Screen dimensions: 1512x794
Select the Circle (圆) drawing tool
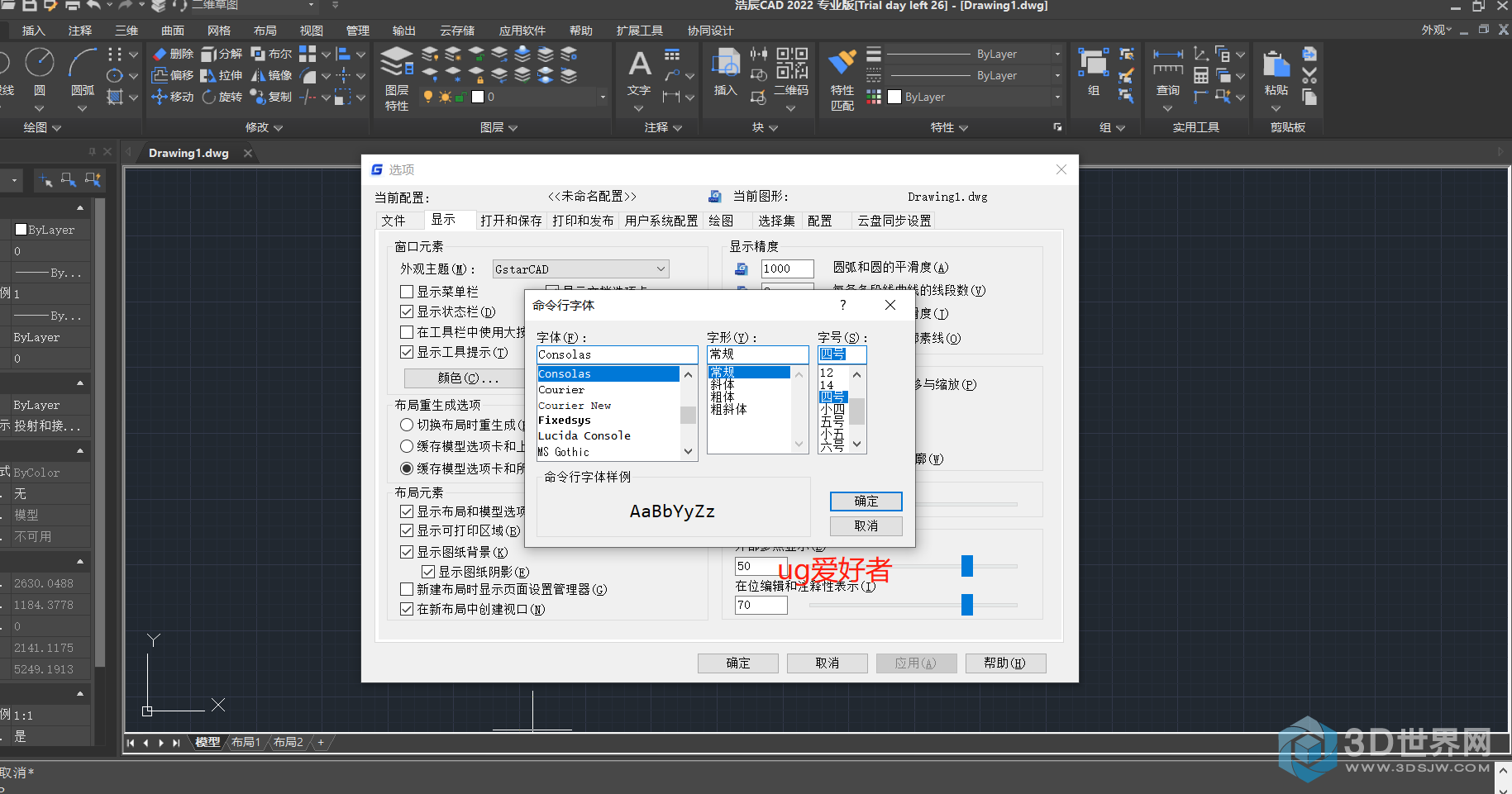(39, 63)
